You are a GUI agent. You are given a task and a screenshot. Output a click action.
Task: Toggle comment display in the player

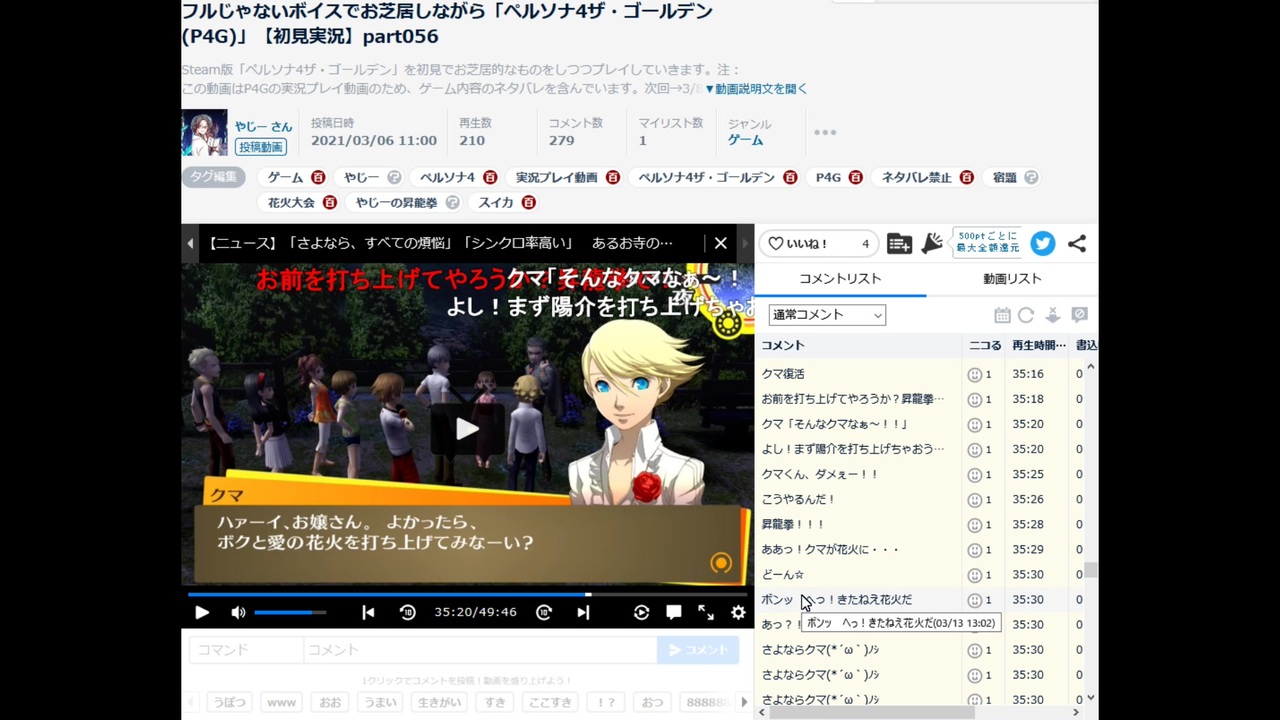coord(674,613)
